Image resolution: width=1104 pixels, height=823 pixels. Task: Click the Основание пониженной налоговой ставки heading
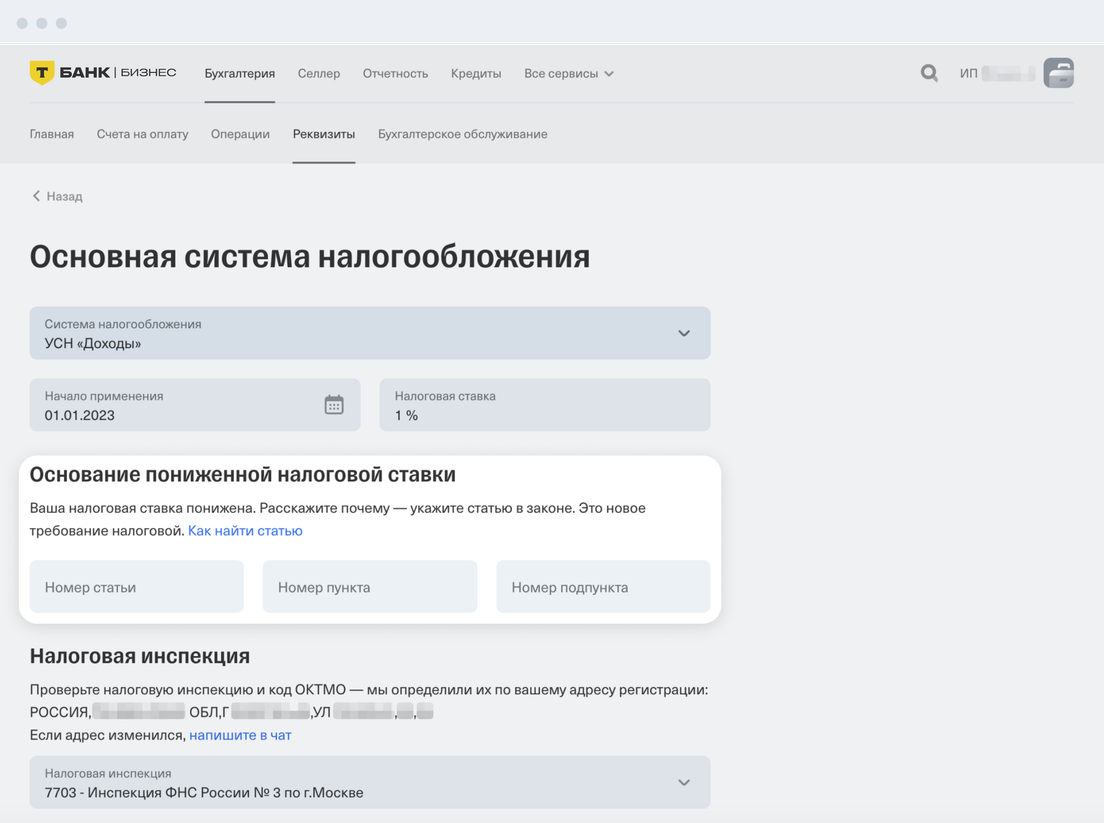coord(242,475)
